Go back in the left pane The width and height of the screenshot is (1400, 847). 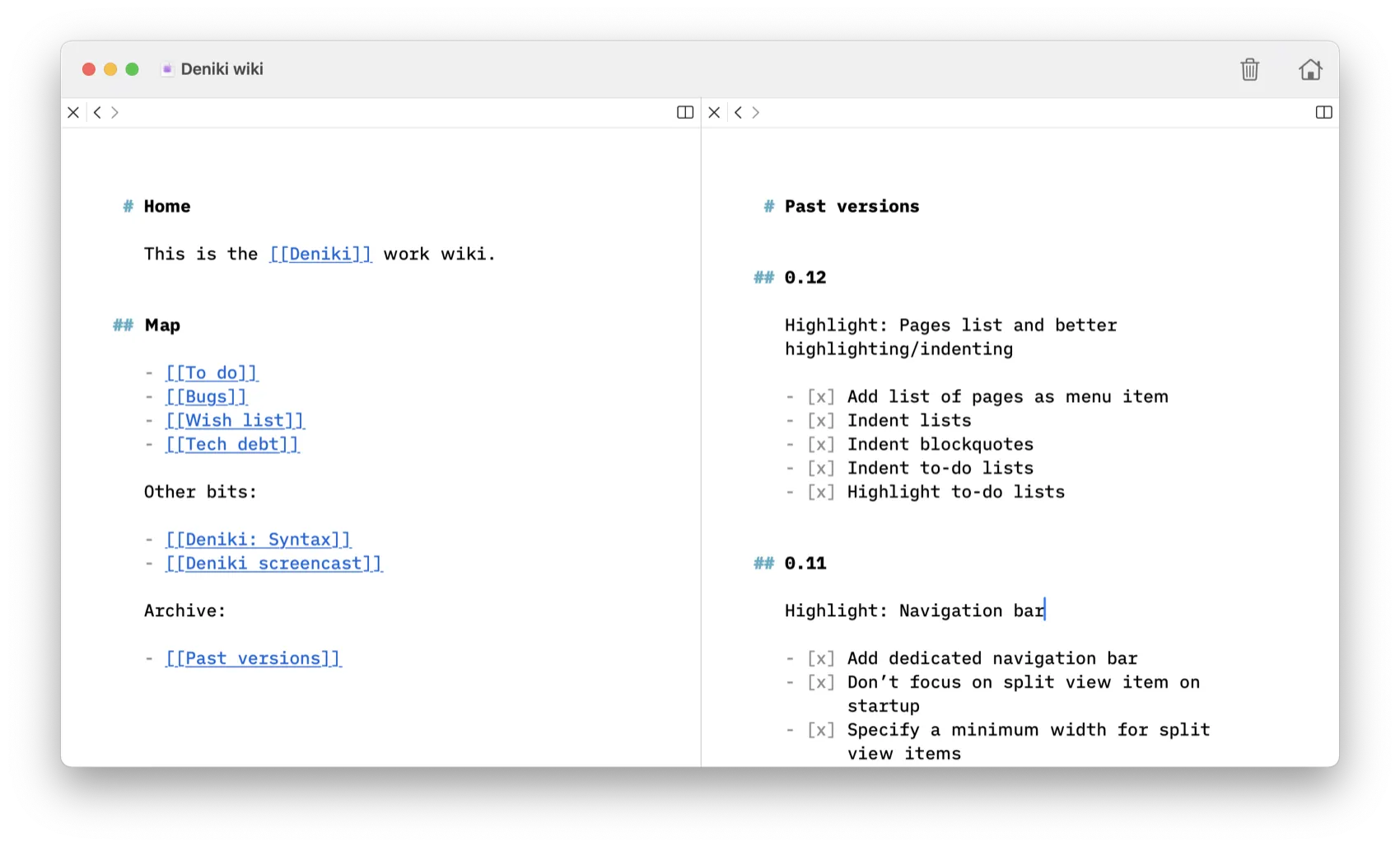point(97,112)
